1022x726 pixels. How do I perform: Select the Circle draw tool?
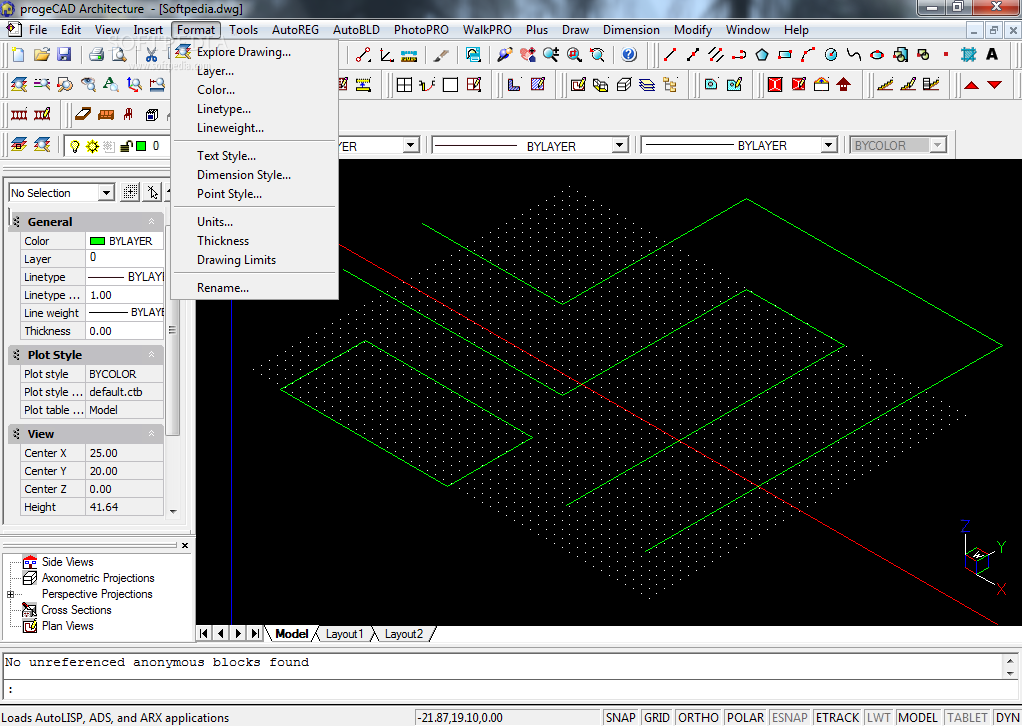pyautogui.click(x=831, y=55)
